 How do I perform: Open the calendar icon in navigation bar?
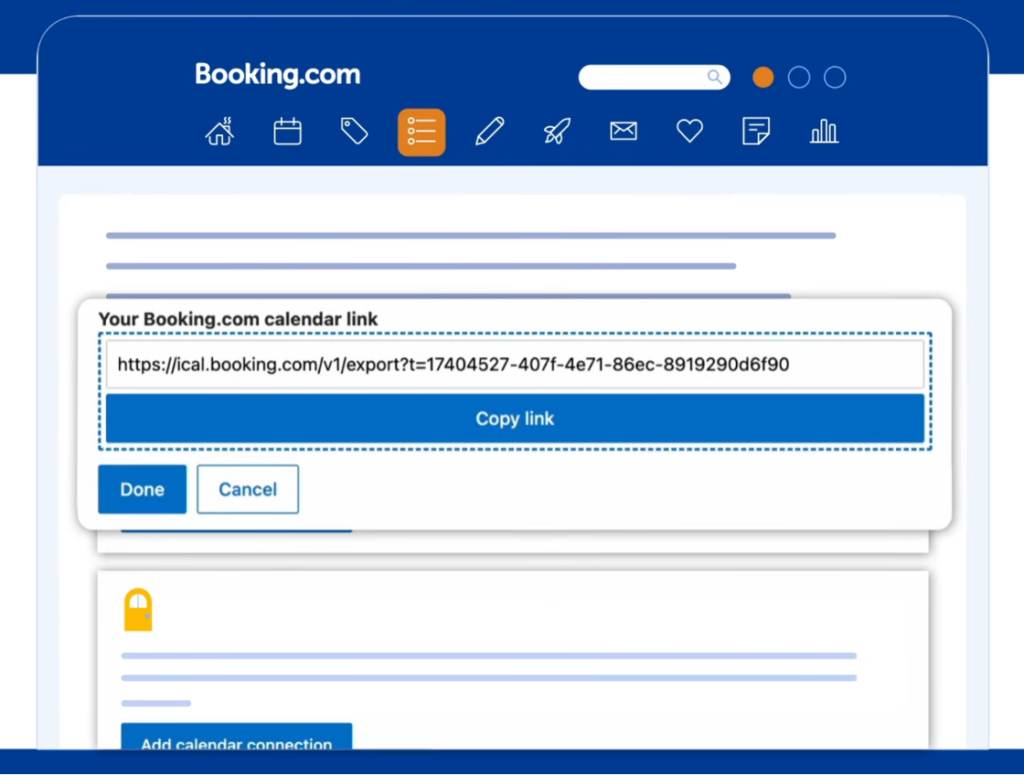pos(287,131)
